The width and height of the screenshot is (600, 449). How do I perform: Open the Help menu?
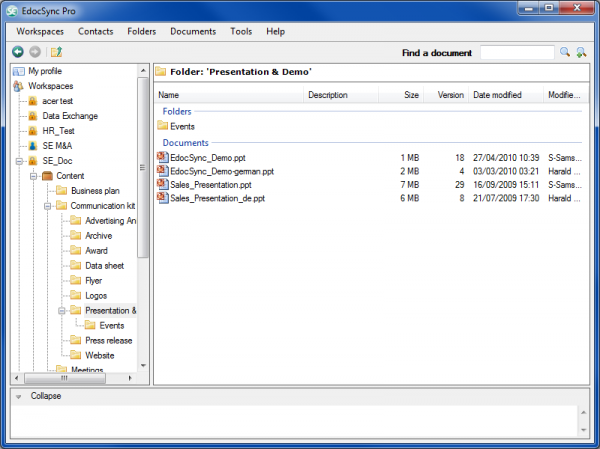click(276, 31)
